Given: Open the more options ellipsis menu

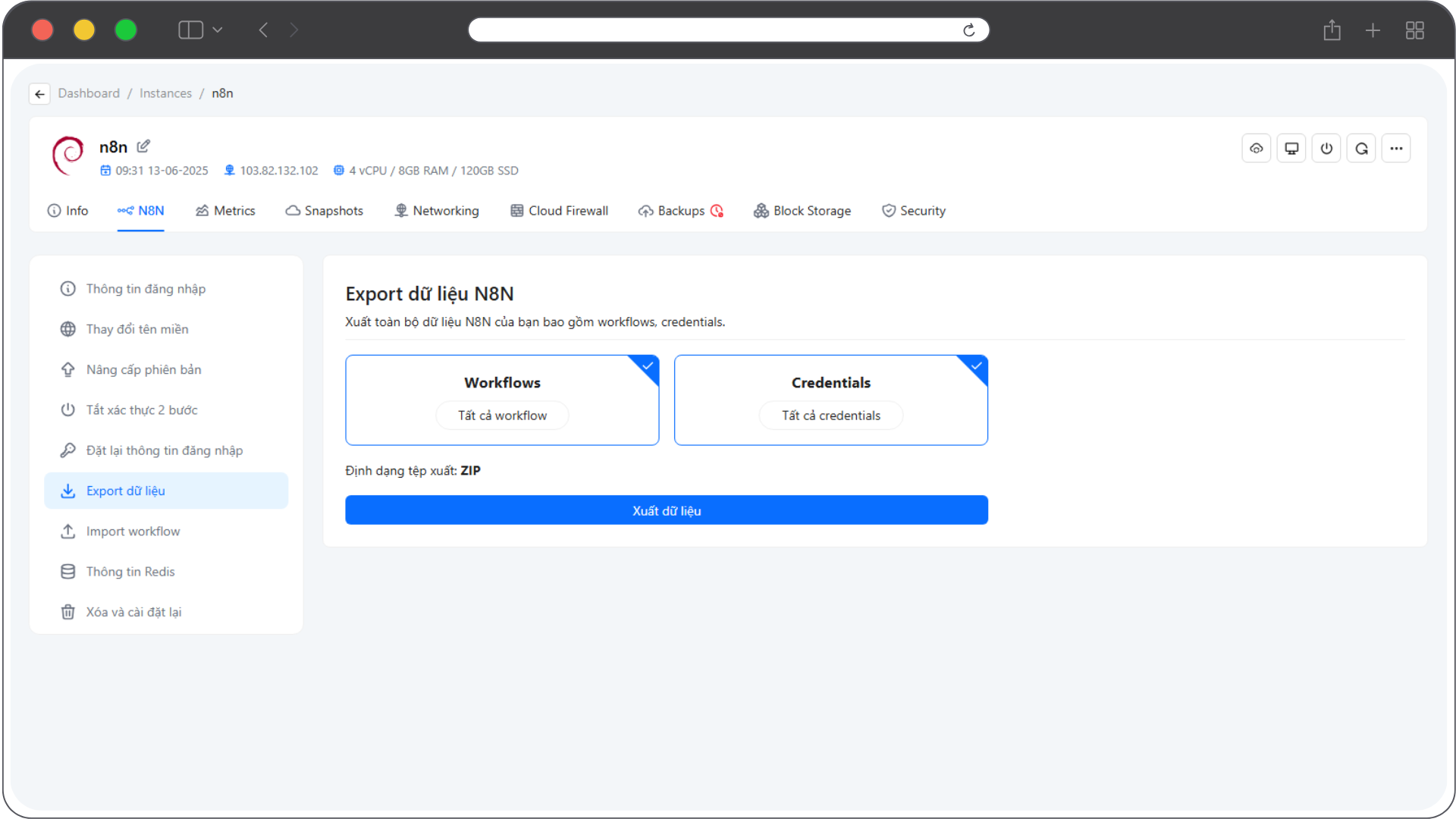Looking at the screenshot, I should pos(1396,149).
